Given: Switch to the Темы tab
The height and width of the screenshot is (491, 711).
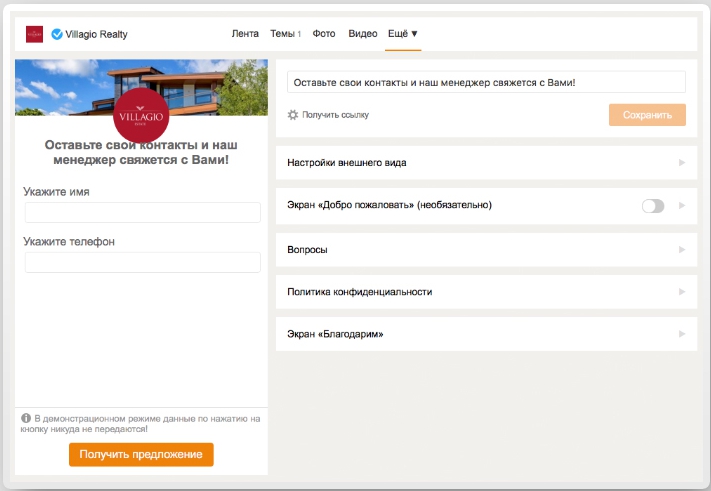Looking at the screenshot, I should 285,34.
